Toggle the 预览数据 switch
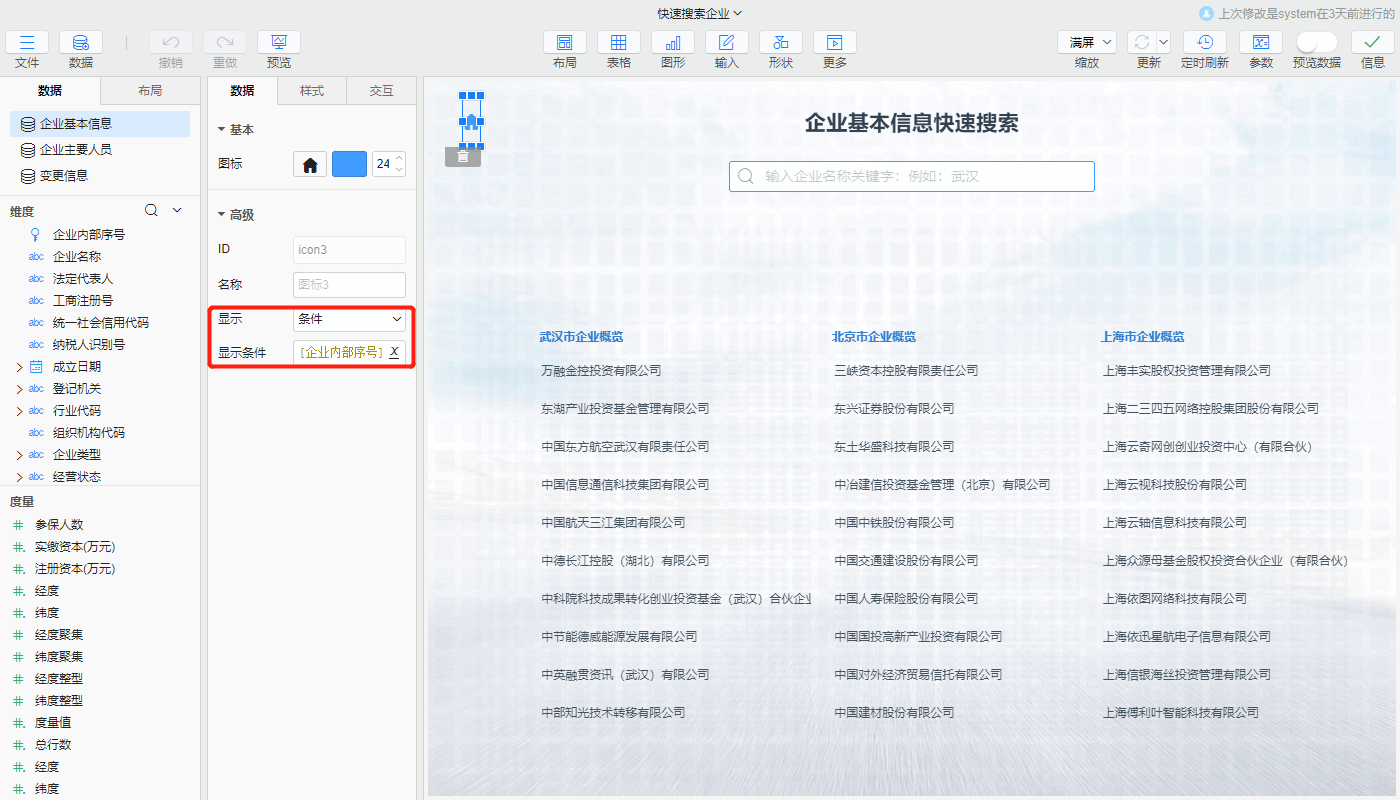Viewport: 1400px width, 800px height. click(1316, 42)
